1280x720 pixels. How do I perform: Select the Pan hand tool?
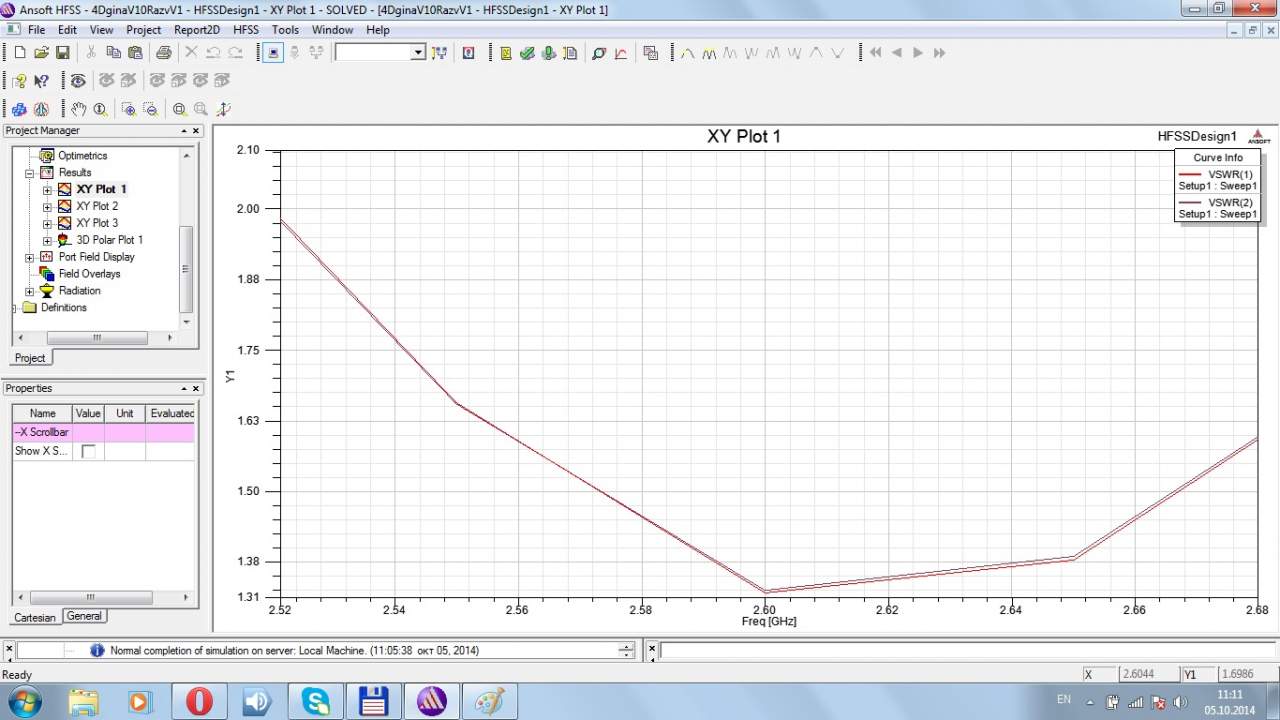(x=78, y=109)
